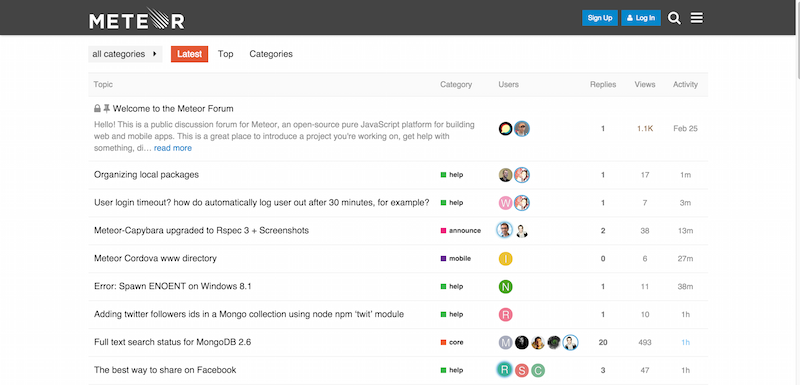Open second avatar on Full text search row
800x385 pixels.
[x=521, y=343]
